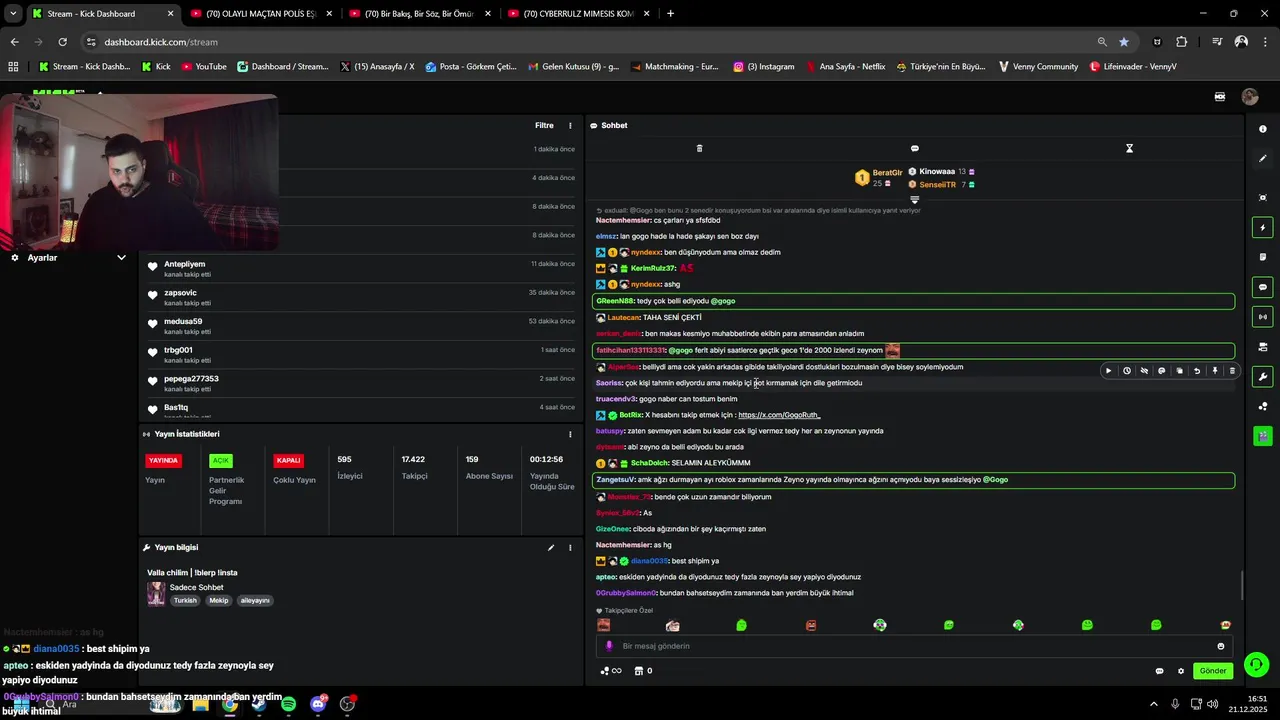
Task: Open Spotify from the Windows taskbar
Action: [288, 704]
